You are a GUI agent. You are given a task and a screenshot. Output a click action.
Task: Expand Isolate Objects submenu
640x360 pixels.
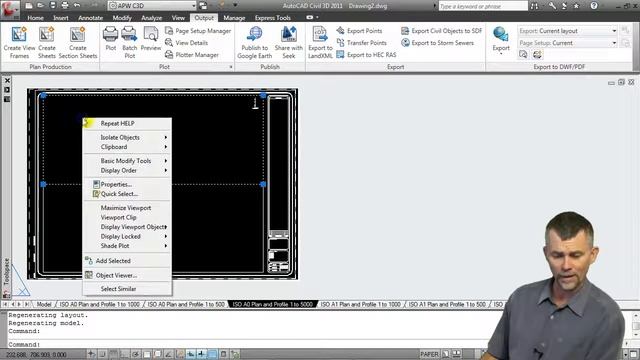(127, 137)
